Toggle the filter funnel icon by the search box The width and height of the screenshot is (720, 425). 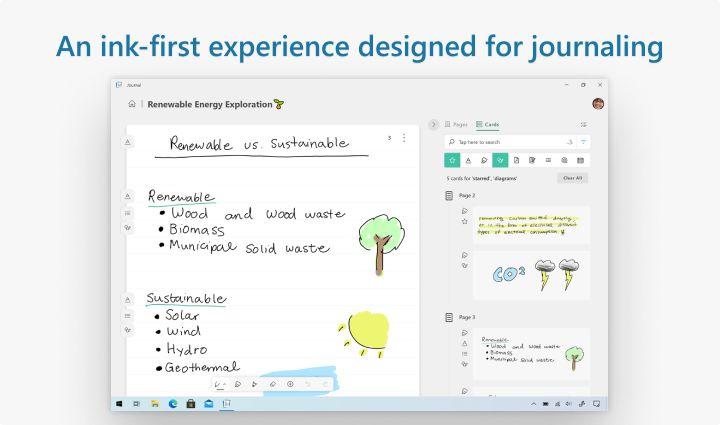pos(584,142)
